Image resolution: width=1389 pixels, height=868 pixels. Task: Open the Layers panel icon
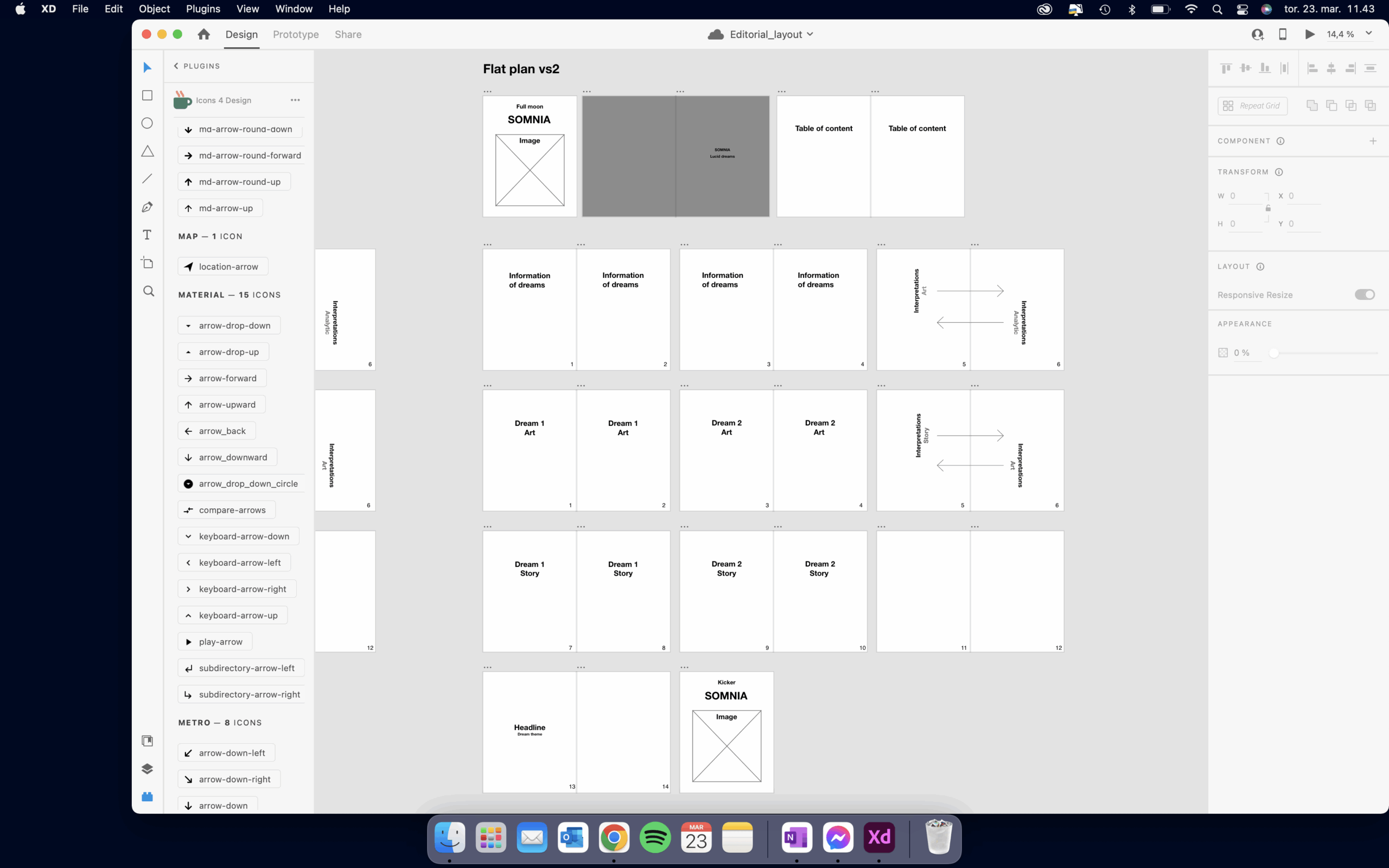tap(148, 769)
